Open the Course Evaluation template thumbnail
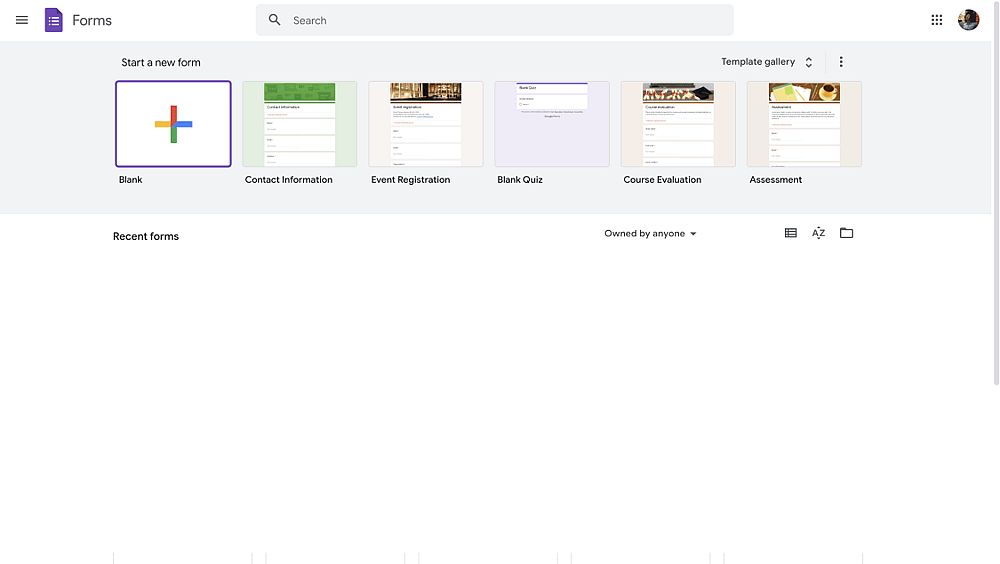The width and height of the screenshot is (1000, 564). (x=679, y=124)
